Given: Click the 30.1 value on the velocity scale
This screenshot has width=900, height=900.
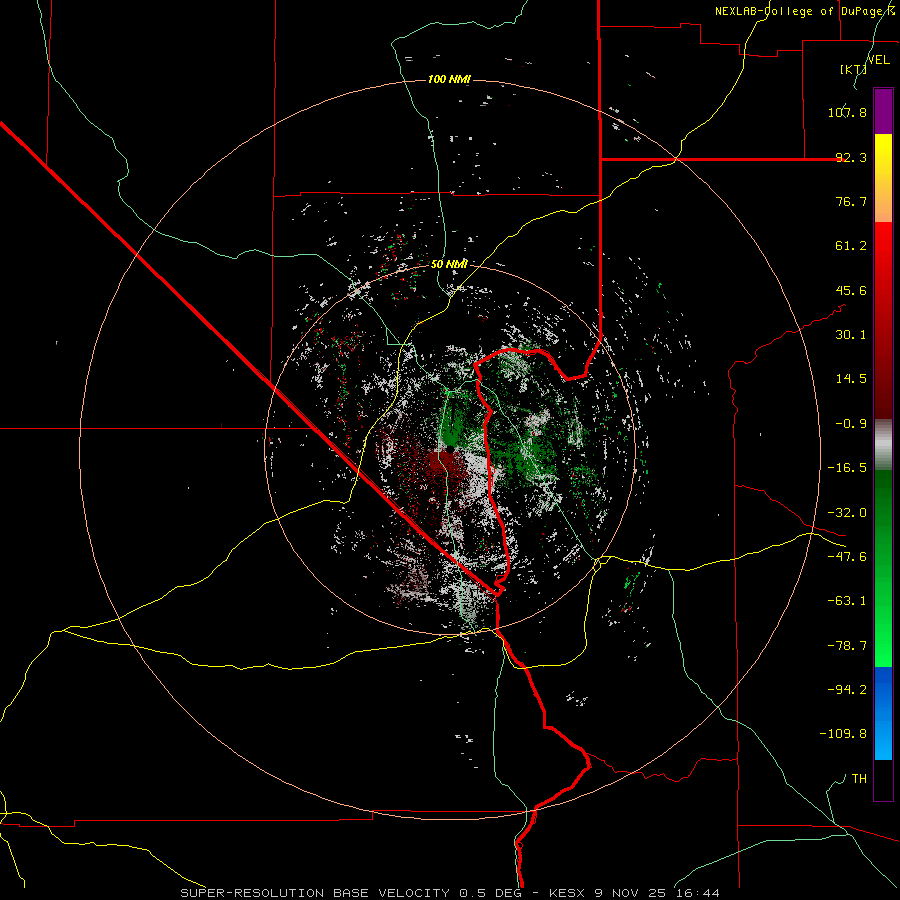Looking at the screenshot, I should click(x=851, y=335).
